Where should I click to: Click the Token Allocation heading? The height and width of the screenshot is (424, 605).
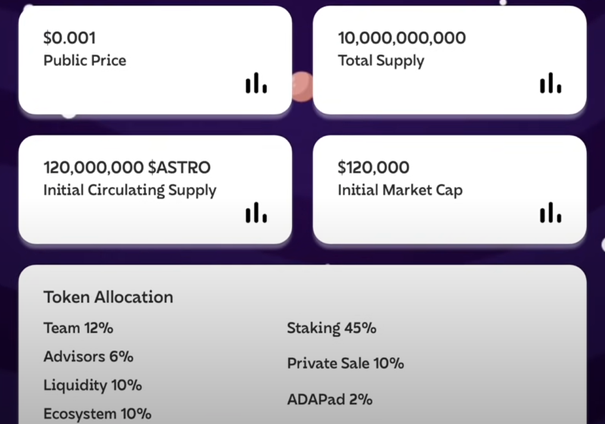tap(108, 297)
